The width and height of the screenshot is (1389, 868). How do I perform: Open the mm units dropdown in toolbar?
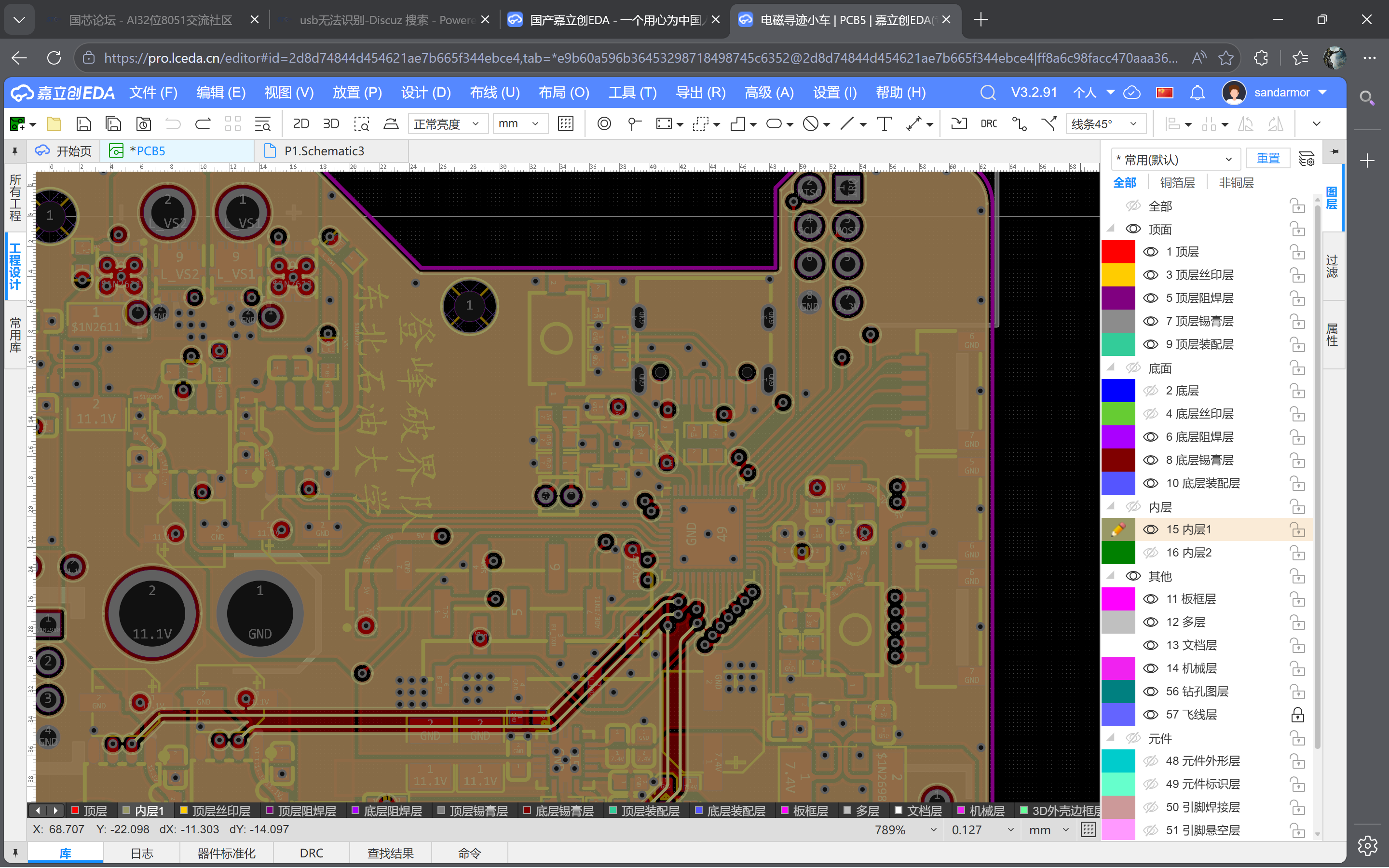[x=519, y=123]
